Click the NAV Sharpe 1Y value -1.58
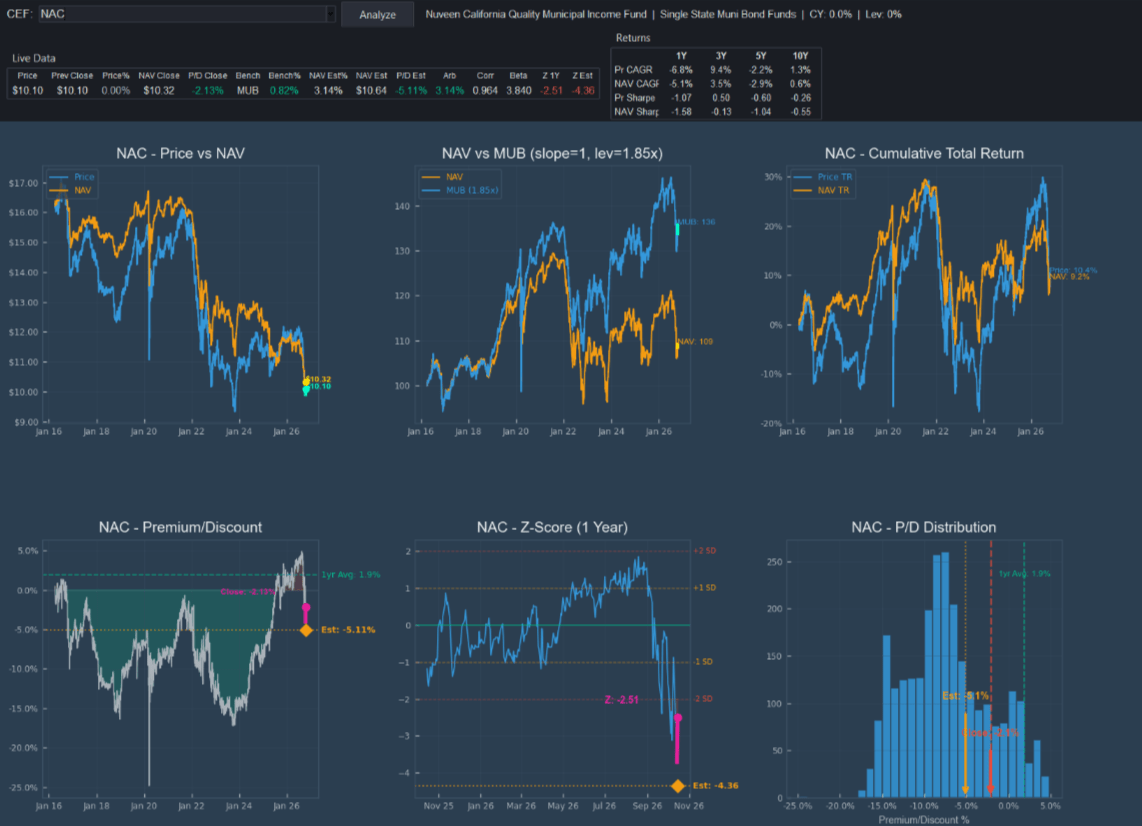 coord(681,111)
